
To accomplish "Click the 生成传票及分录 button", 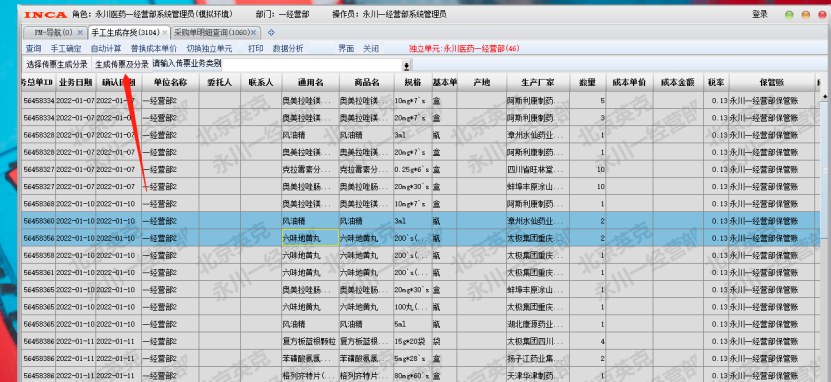I will coord(122,65).
